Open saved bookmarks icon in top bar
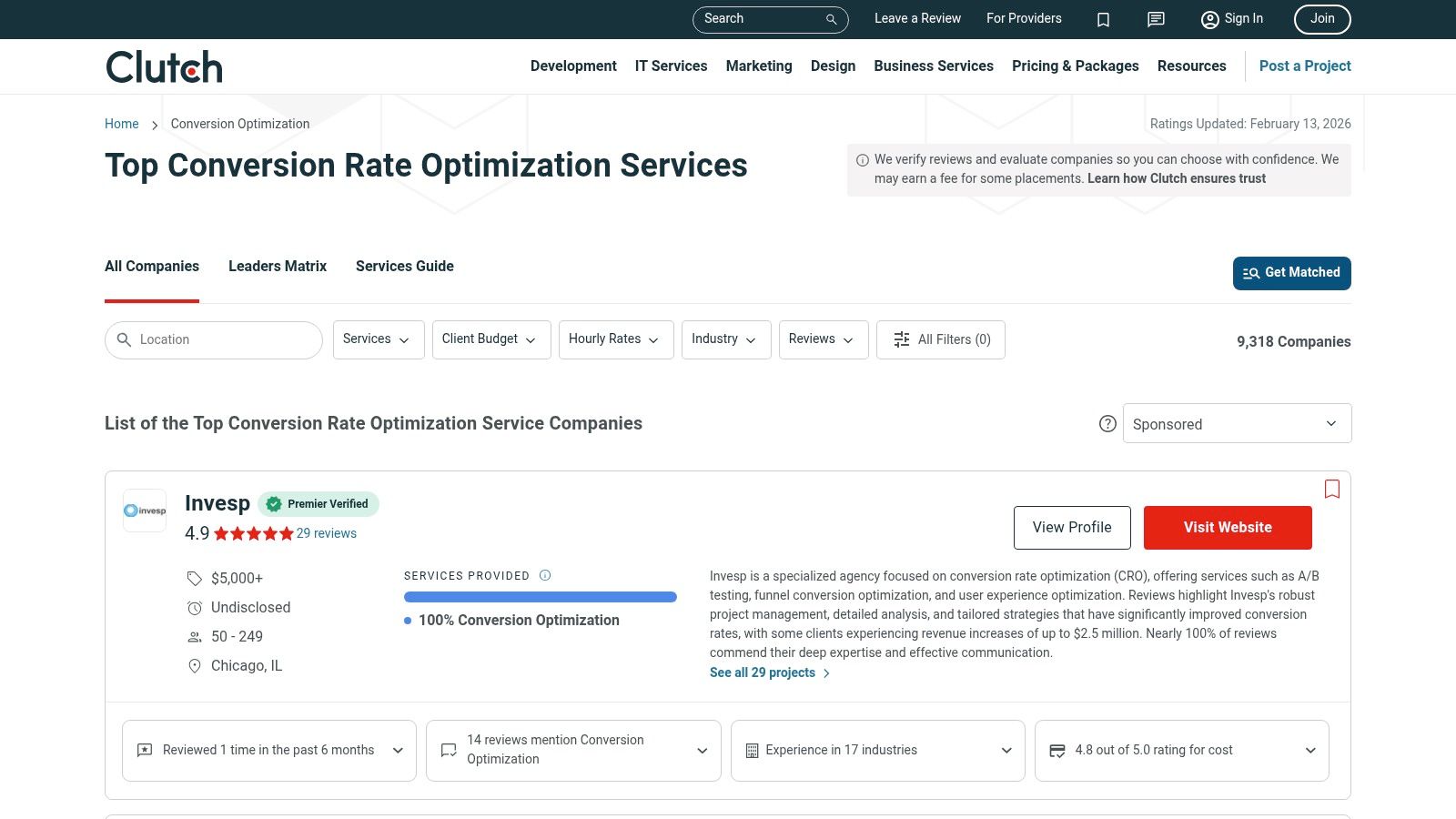The height and width of the screenshot is (819, 1456). click(x=1103, y=19)
